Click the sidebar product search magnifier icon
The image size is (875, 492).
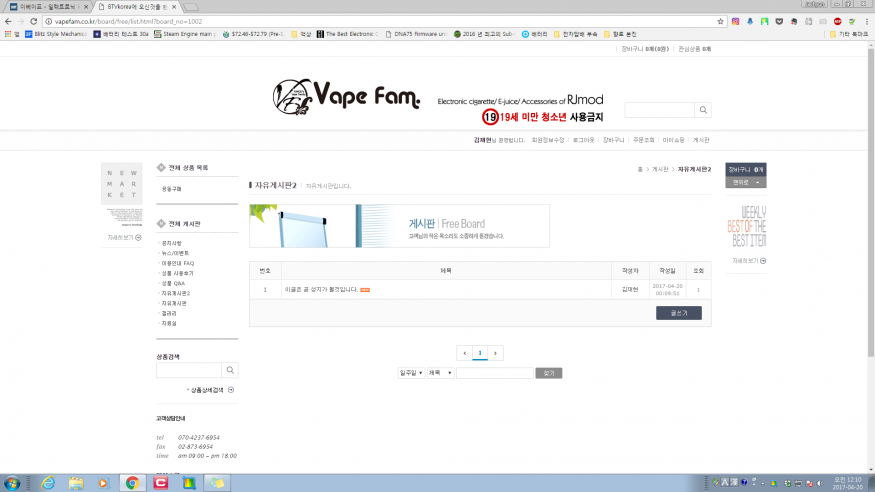pyautogui.click(x=230, y=370)
